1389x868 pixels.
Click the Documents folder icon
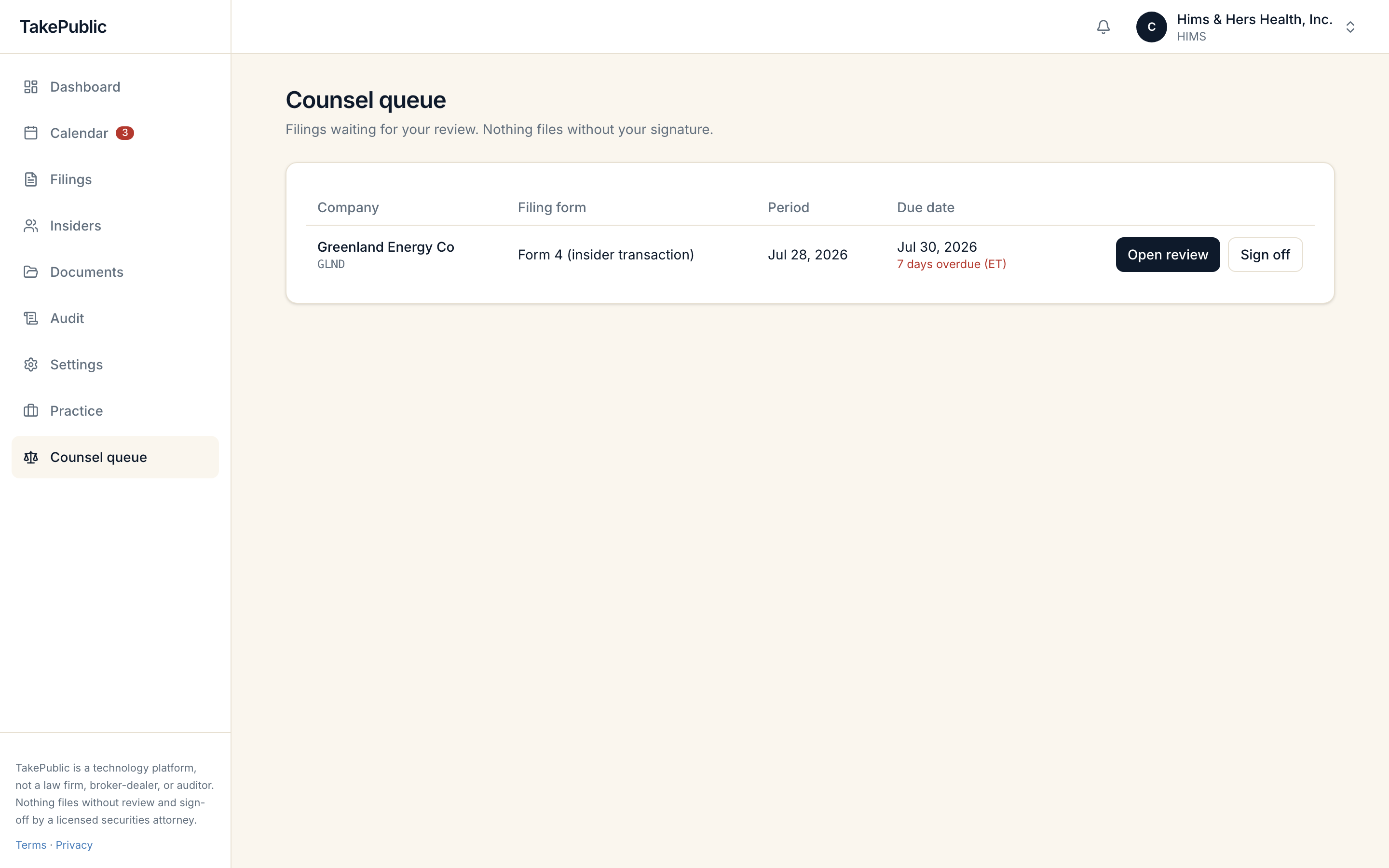pyautogui.click(x=31, y=272)
